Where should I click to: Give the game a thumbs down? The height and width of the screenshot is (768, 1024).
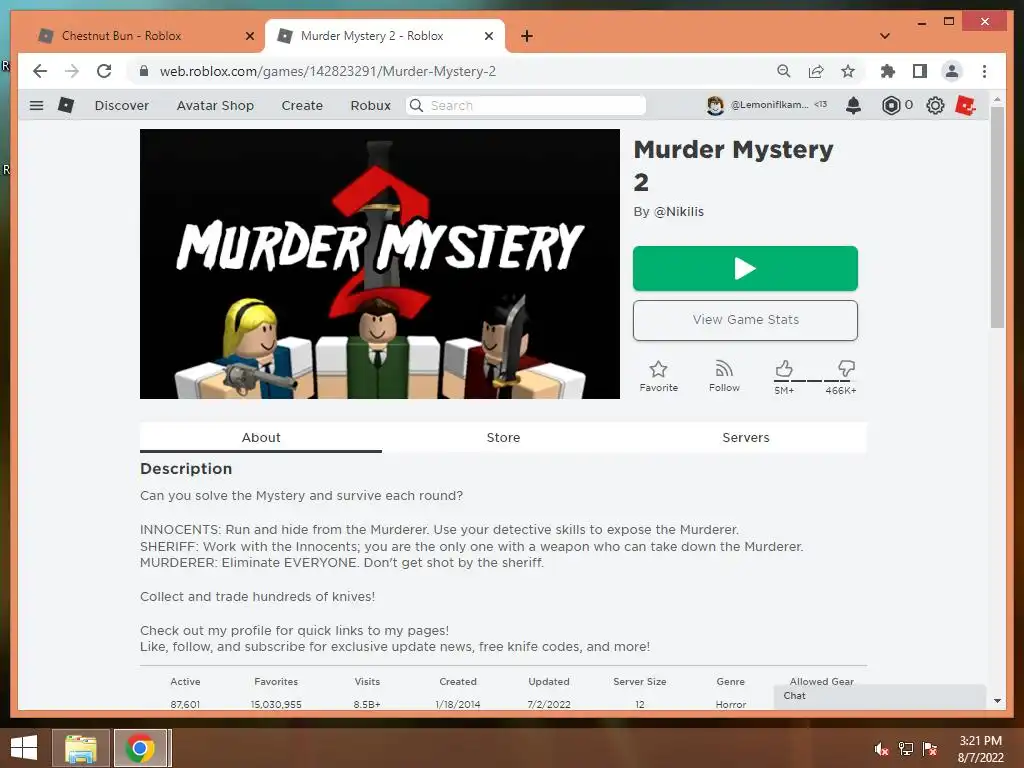[846, 369]
